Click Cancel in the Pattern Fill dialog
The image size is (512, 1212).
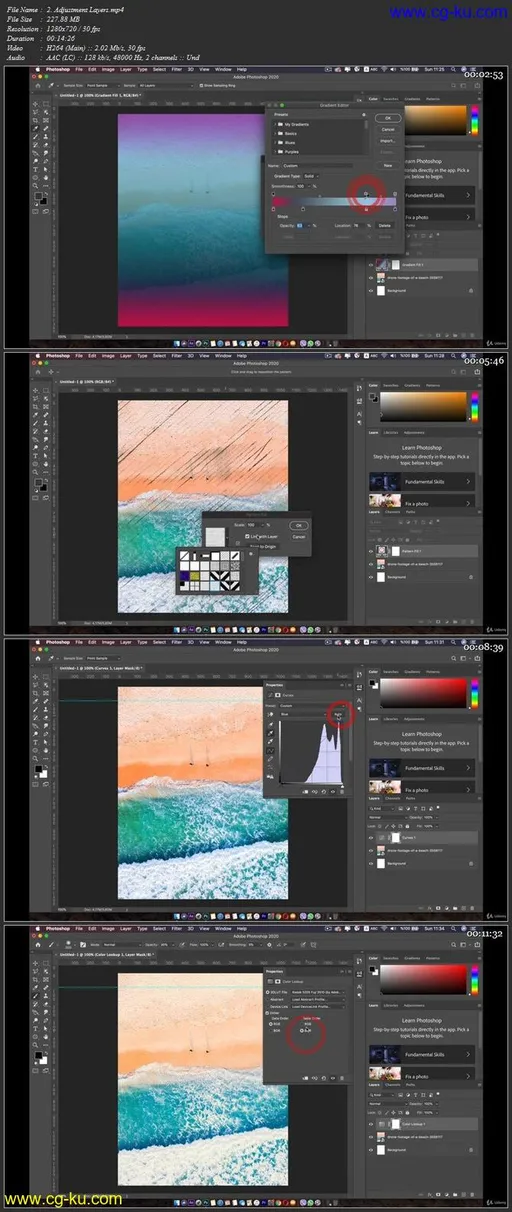(x=299, y=537)
